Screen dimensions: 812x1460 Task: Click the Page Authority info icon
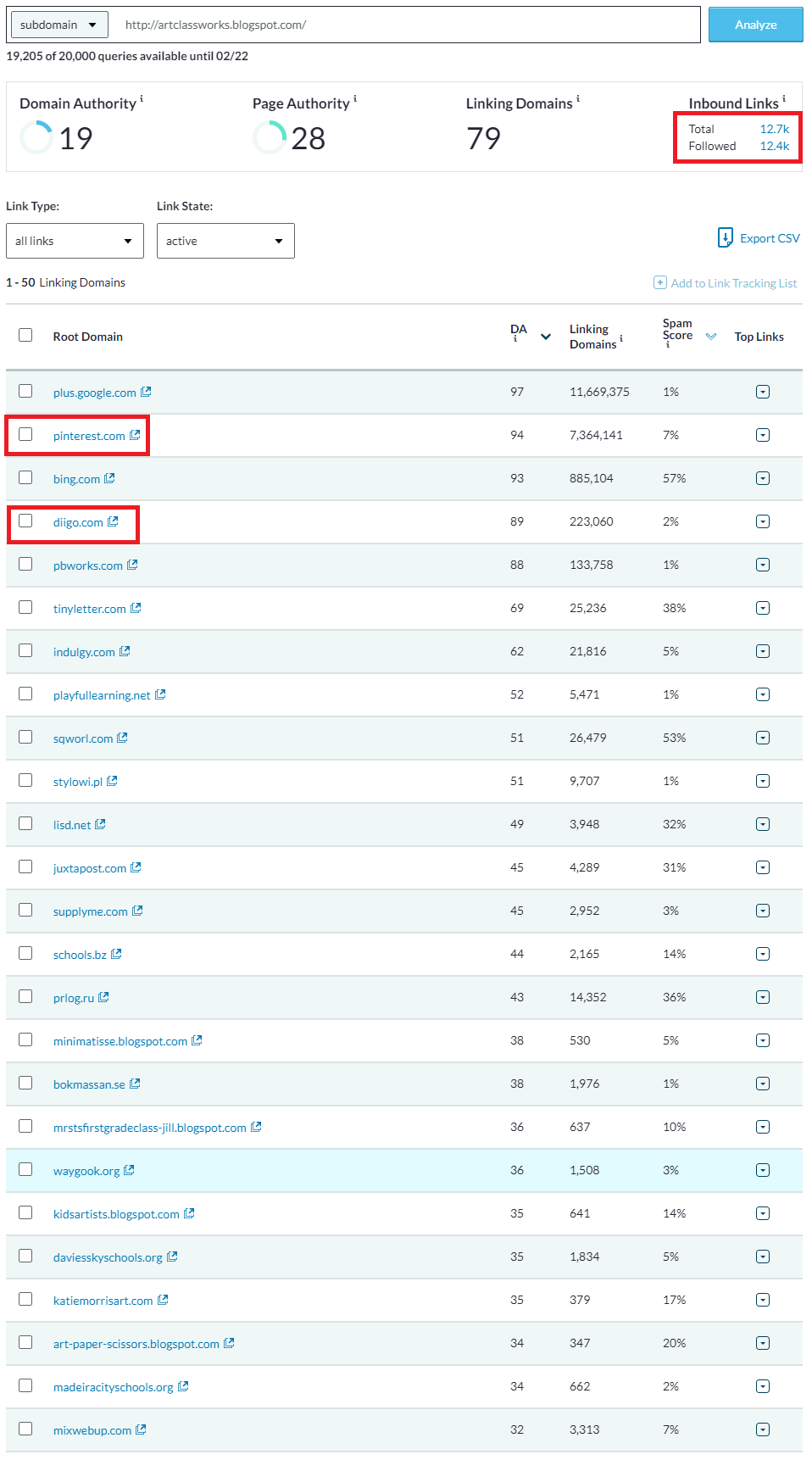point(353,98)
